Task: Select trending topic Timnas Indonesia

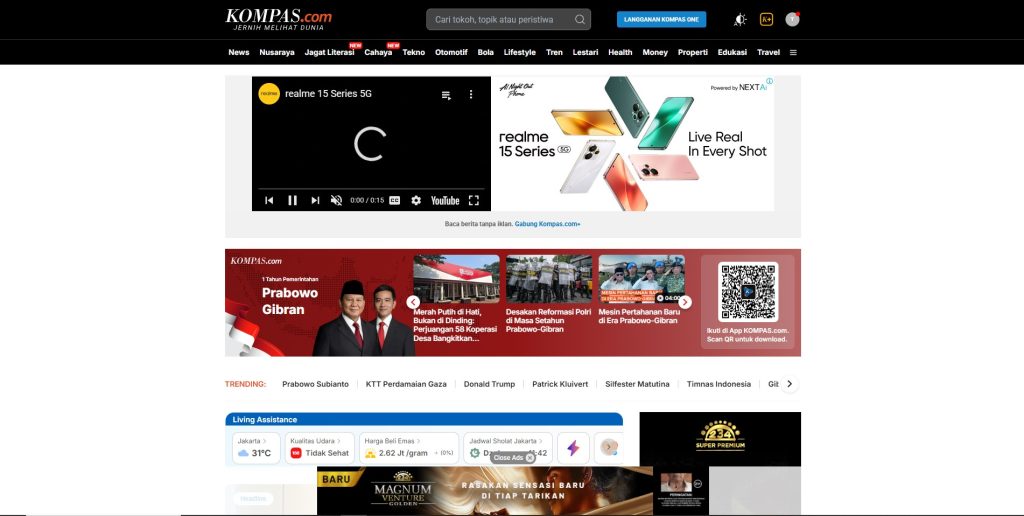Action: point(719,384)
